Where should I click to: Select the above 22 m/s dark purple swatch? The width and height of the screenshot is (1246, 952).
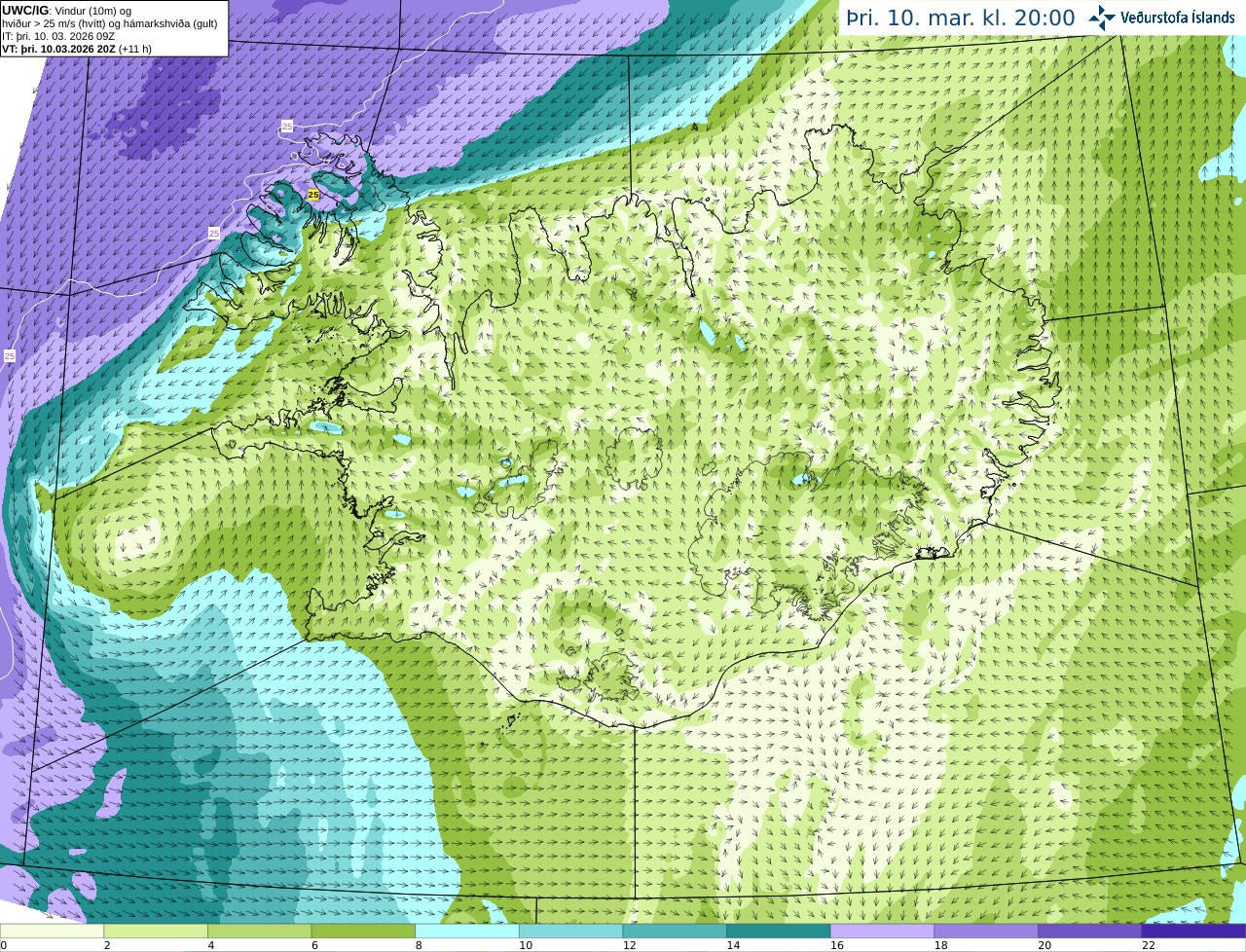(x=1193, y=931)
